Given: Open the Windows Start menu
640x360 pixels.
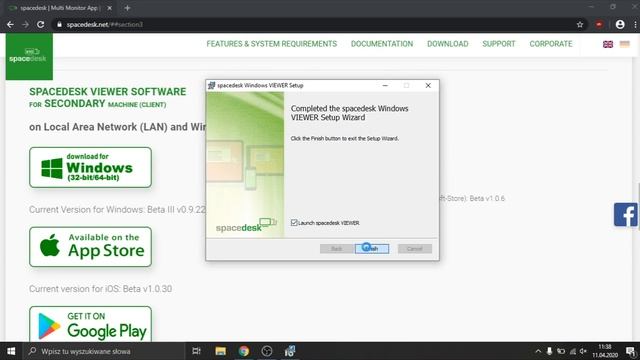Looking at the screenshot, I should coord(11,351).
